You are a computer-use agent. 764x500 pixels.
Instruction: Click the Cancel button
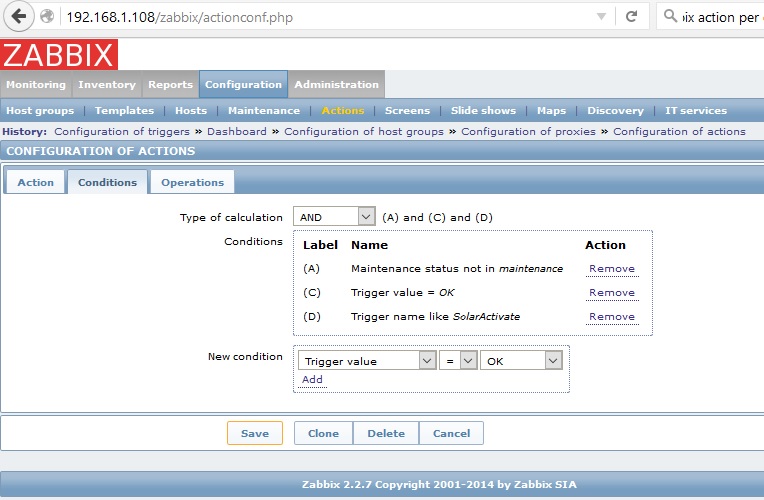tap(451, 433)
